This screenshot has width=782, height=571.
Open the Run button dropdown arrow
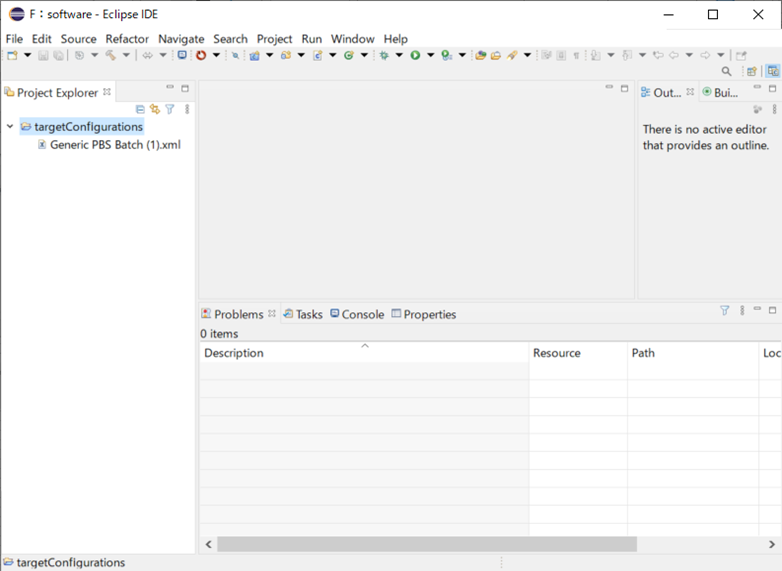pyautogui.click(x=431, y=55)
